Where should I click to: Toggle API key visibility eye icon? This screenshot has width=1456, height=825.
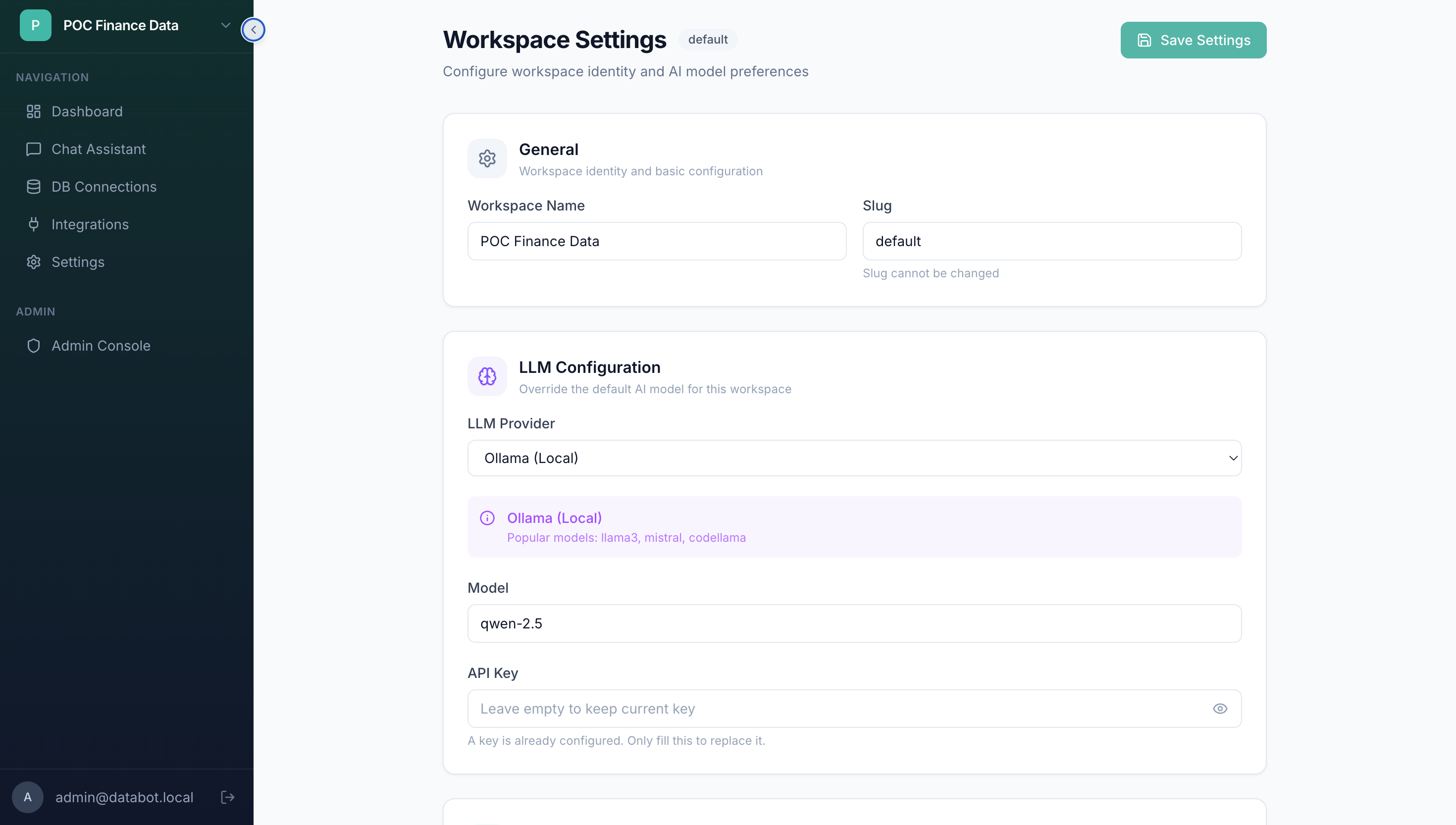1220,708
